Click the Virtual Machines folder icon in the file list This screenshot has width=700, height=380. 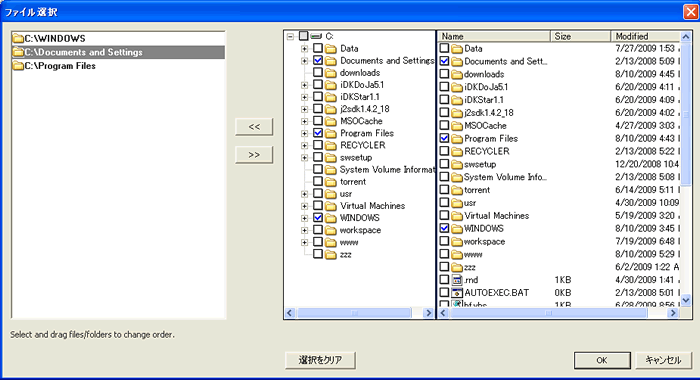(x=457, y=216)
